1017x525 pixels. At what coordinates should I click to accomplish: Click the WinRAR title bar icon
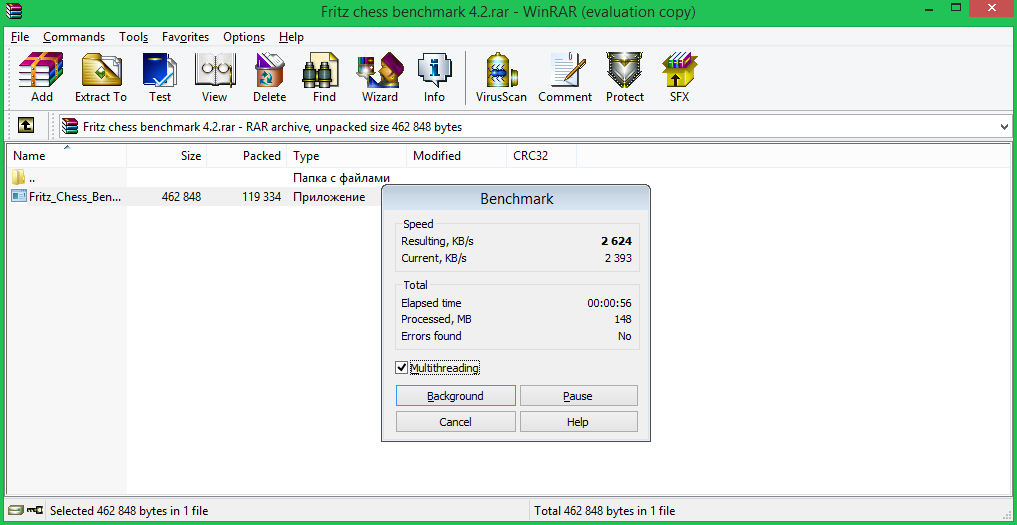point(13,11)
